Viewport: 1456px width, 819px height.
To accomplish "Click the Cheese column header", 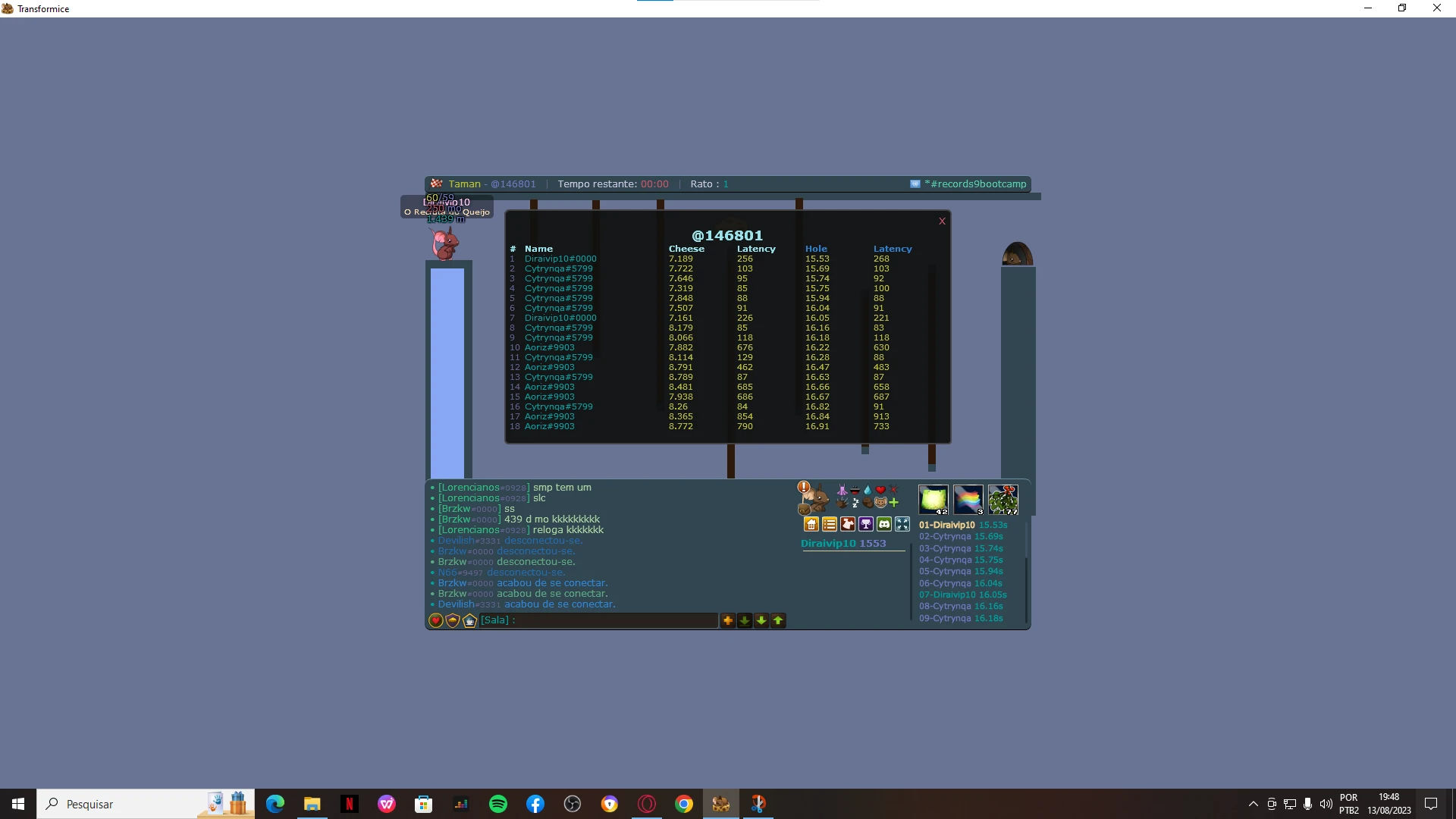I will click(686, 249).
